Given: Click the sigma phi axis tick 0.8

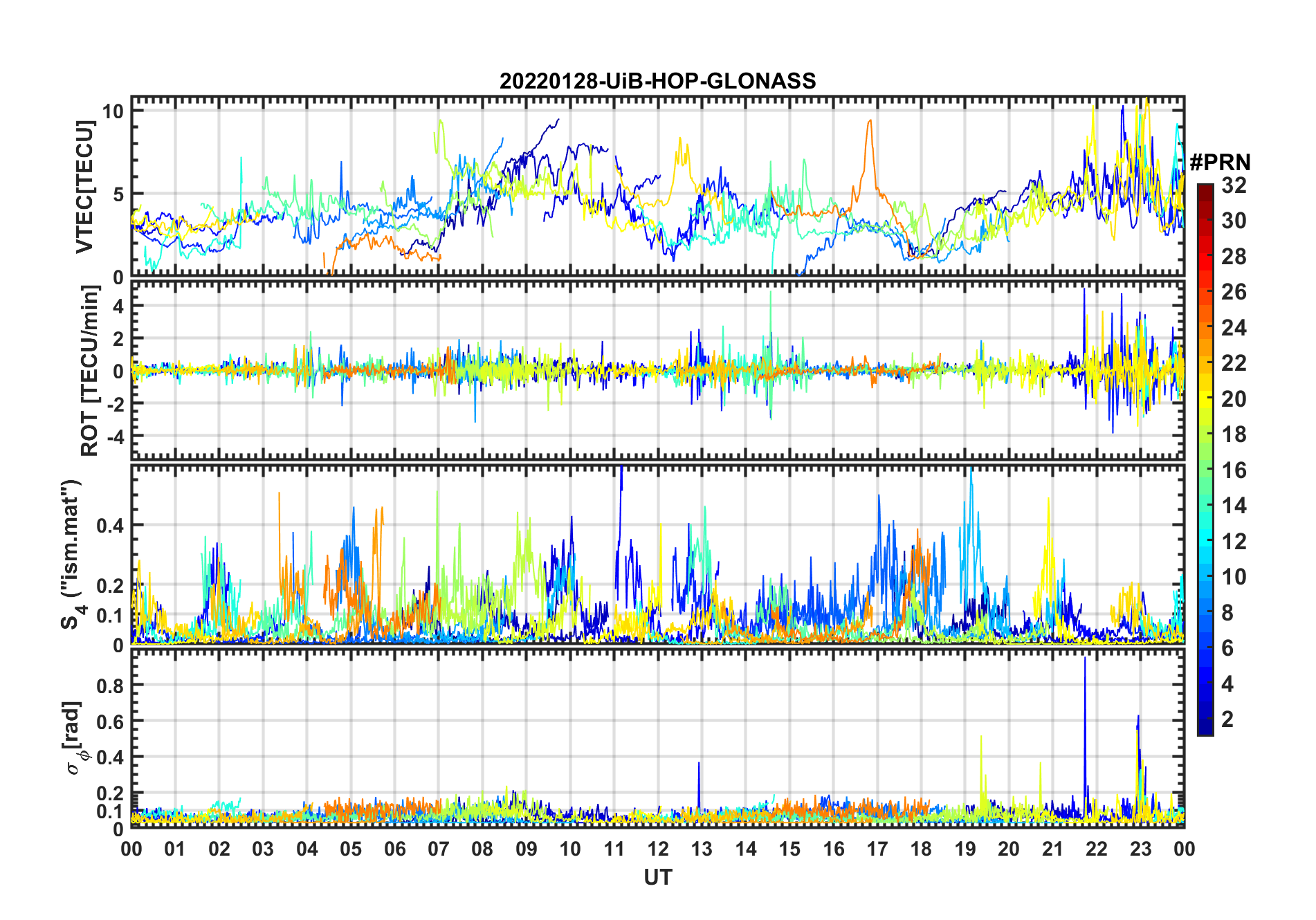Looking at the screenshot, I should tap(109, 686).
